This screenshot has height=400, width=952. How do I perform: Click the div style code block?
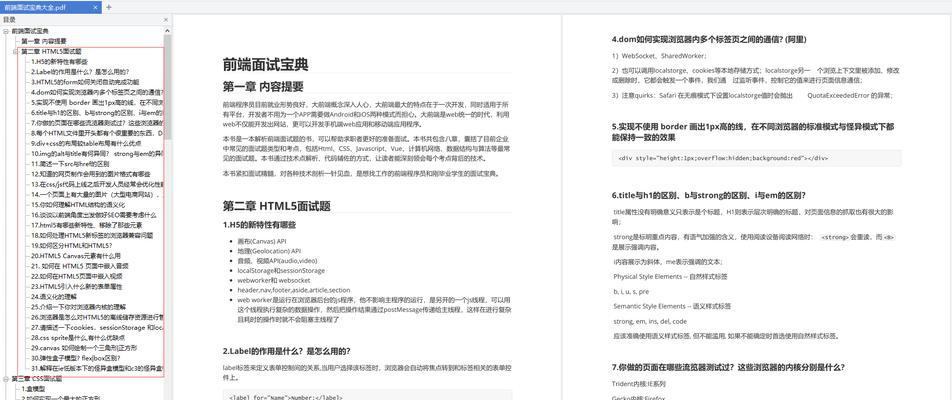pyautogui.click(x=756, y=158)
